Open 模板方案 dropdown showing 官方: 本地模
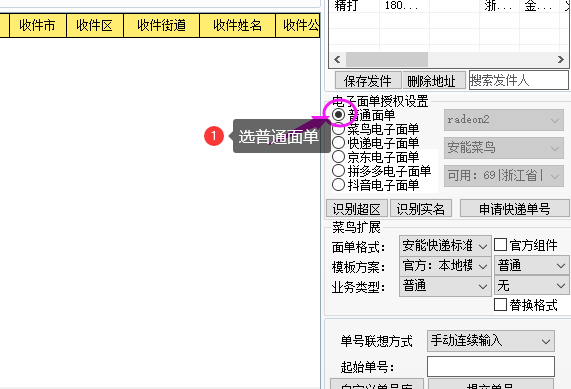Viewport: 571px width, 389px height. pos(445,266)
